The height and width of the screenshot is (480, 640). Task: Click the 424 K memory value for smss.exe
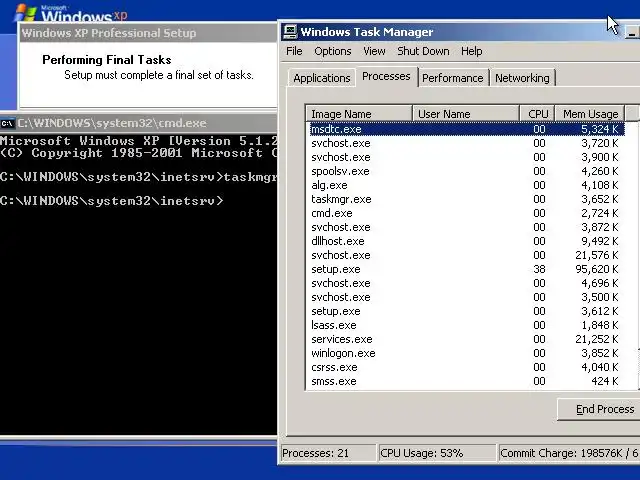[x=604, y=381]
